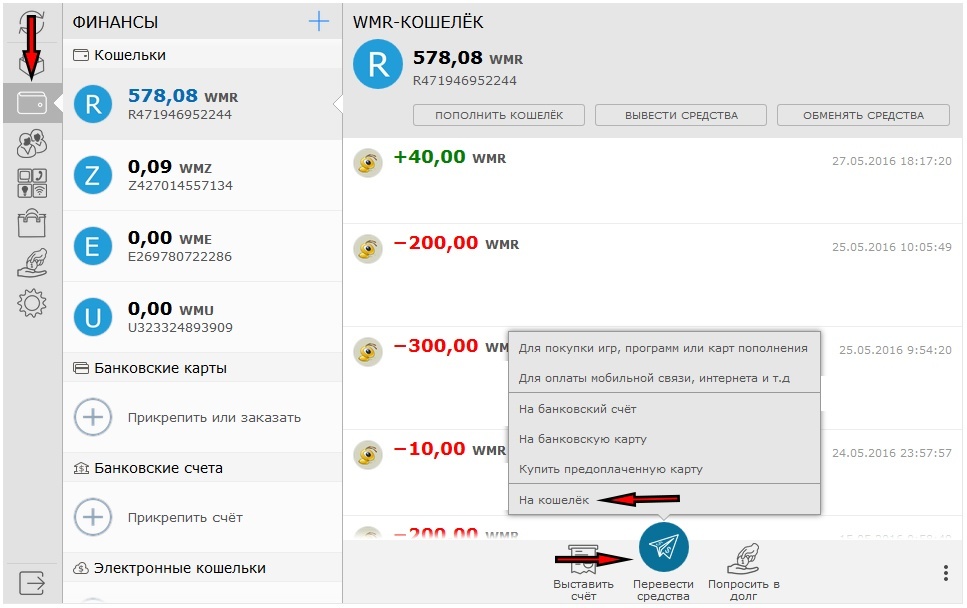This screenshot has width=967, height=608.
Task: Click timestamp 25.05.2016 10:05:49
Action: [x=892, y=247]
